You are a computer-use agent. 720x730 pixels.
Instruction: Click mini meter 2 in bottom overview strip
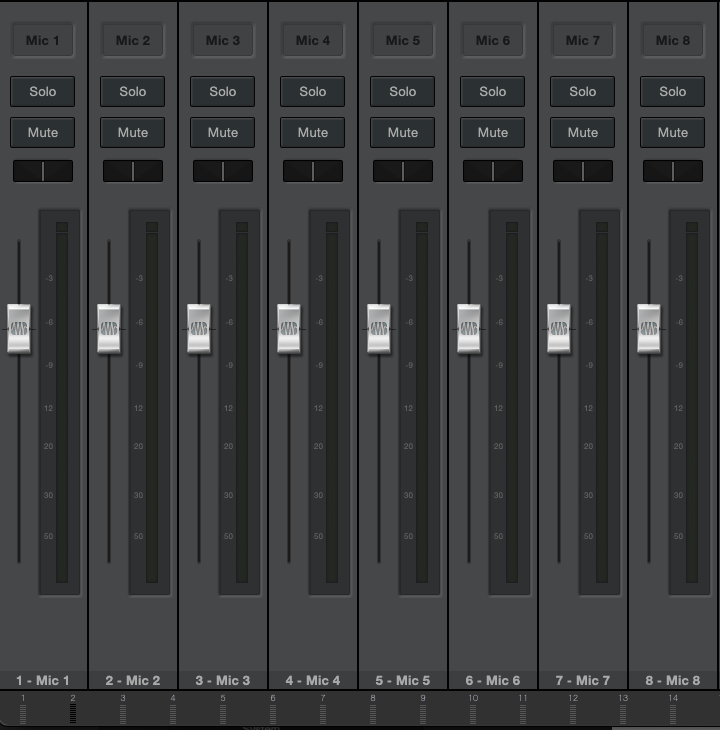[73, 713]
